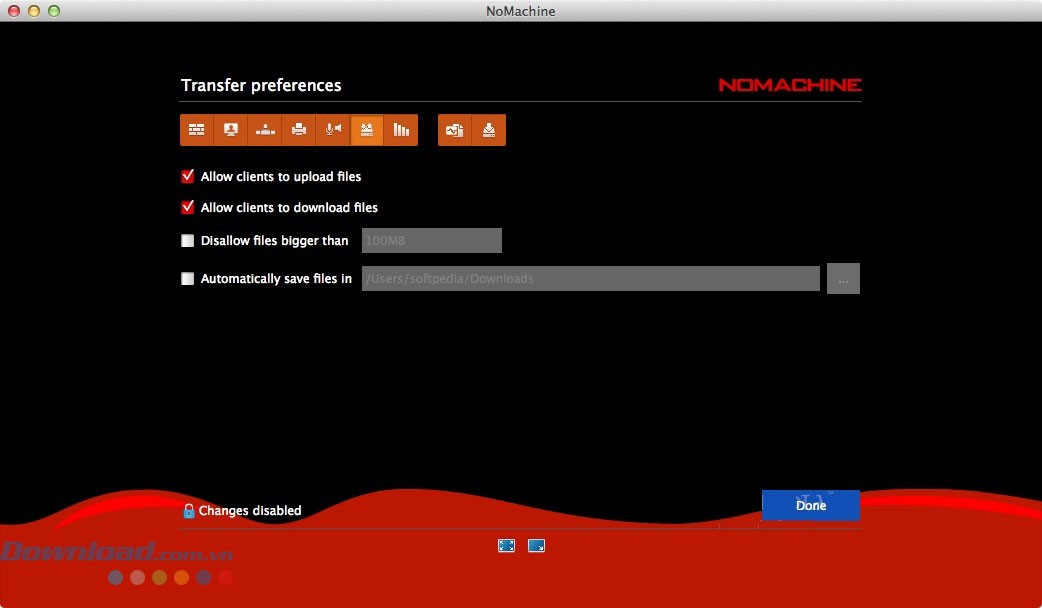1042x608 pixels.
Task: Open the firewall/security preferences icon
Action: tap(197, 130)
